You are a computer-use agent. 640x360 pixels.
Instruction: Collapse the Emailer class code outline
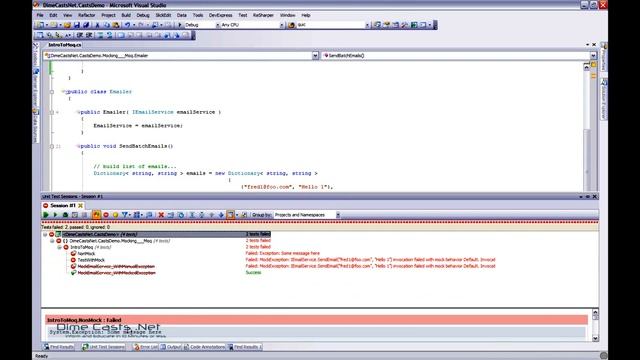(52, 92)
